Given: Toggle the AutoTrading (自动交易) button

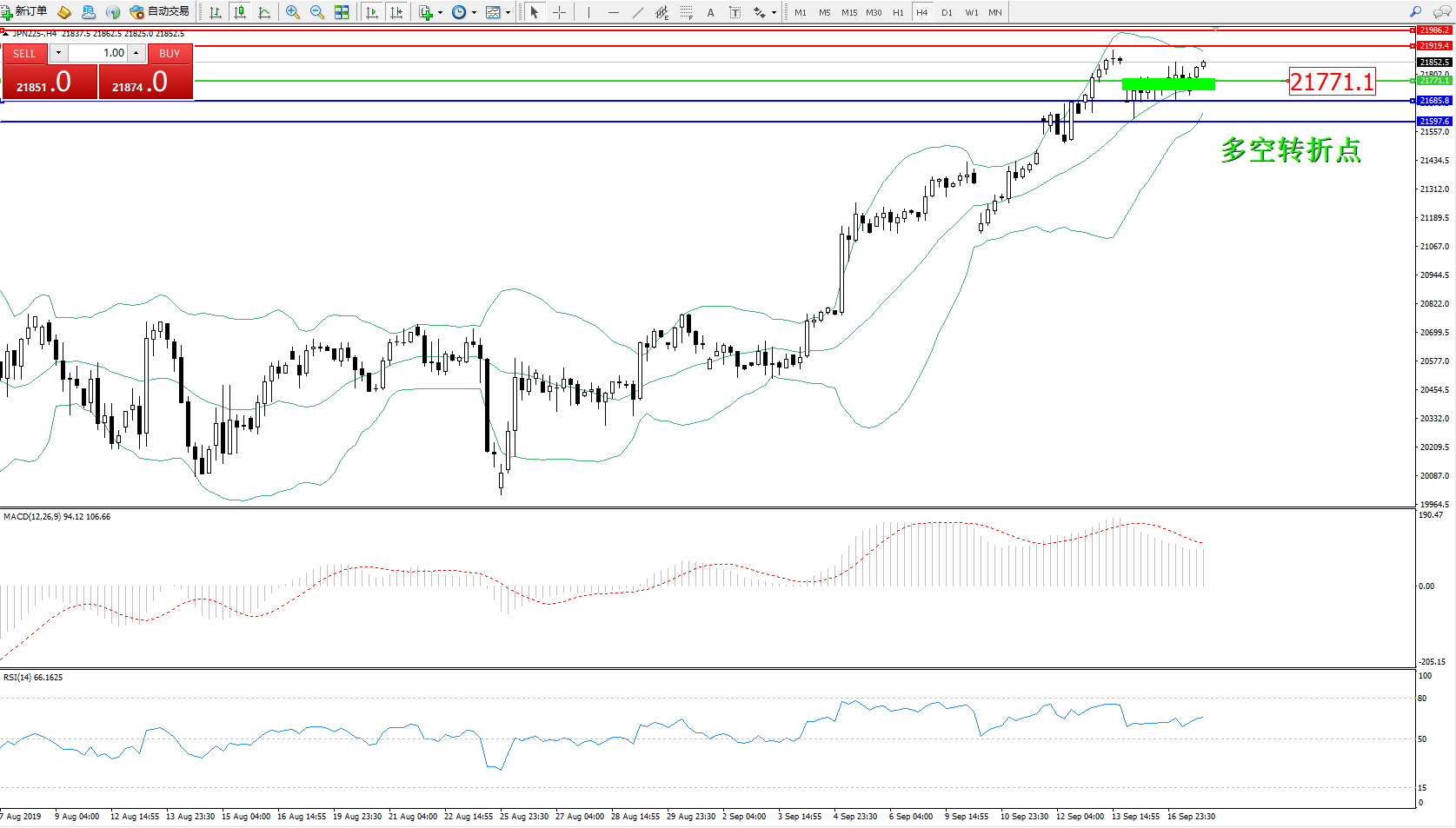Looking at the screenshot, I should click(x=160, y=12).
